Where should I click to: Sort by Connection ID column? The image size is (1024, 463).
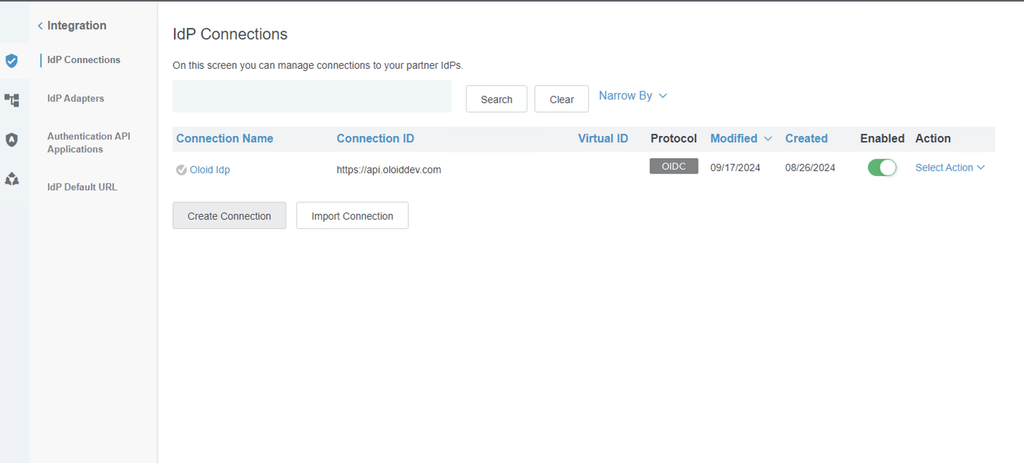click(x=376, y=138)
